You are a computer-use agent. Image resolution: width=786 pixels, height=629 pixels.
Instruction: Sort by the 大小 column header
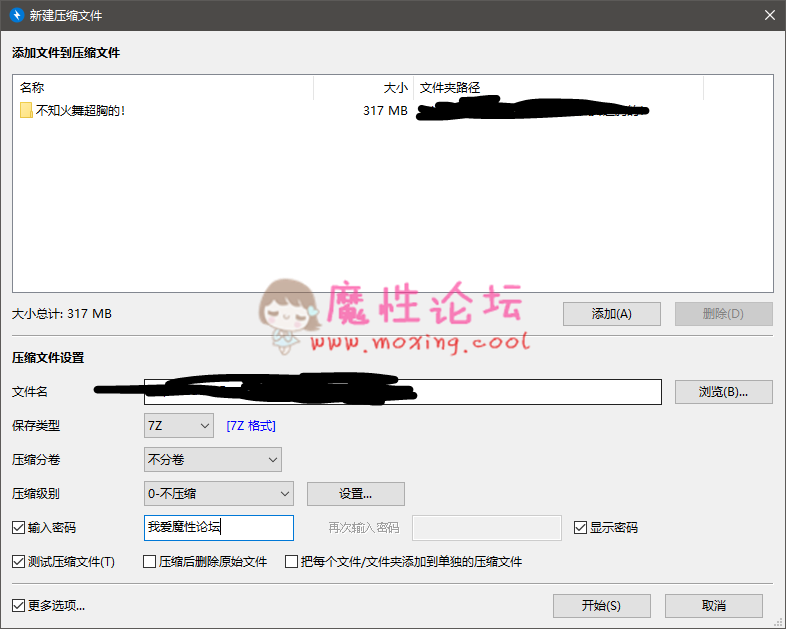tap(363, 88)
